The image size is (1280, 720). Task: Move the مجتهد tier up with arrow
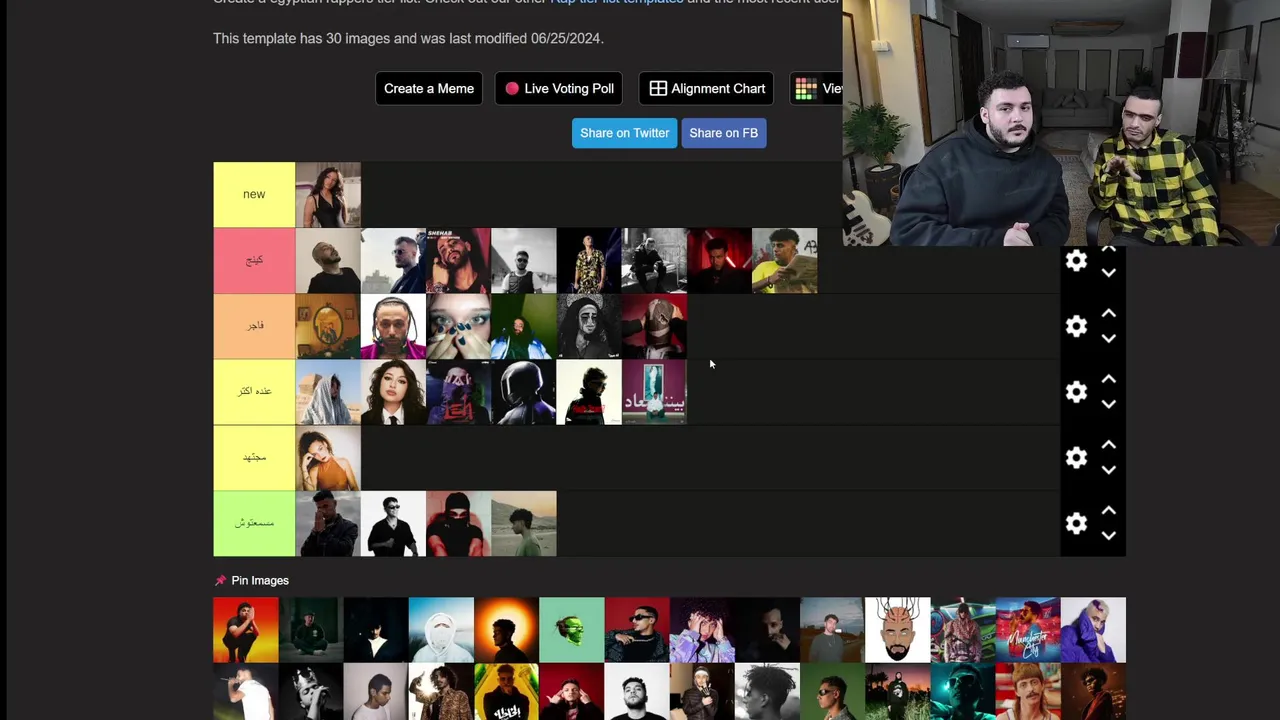click(x=1108, y=445)
